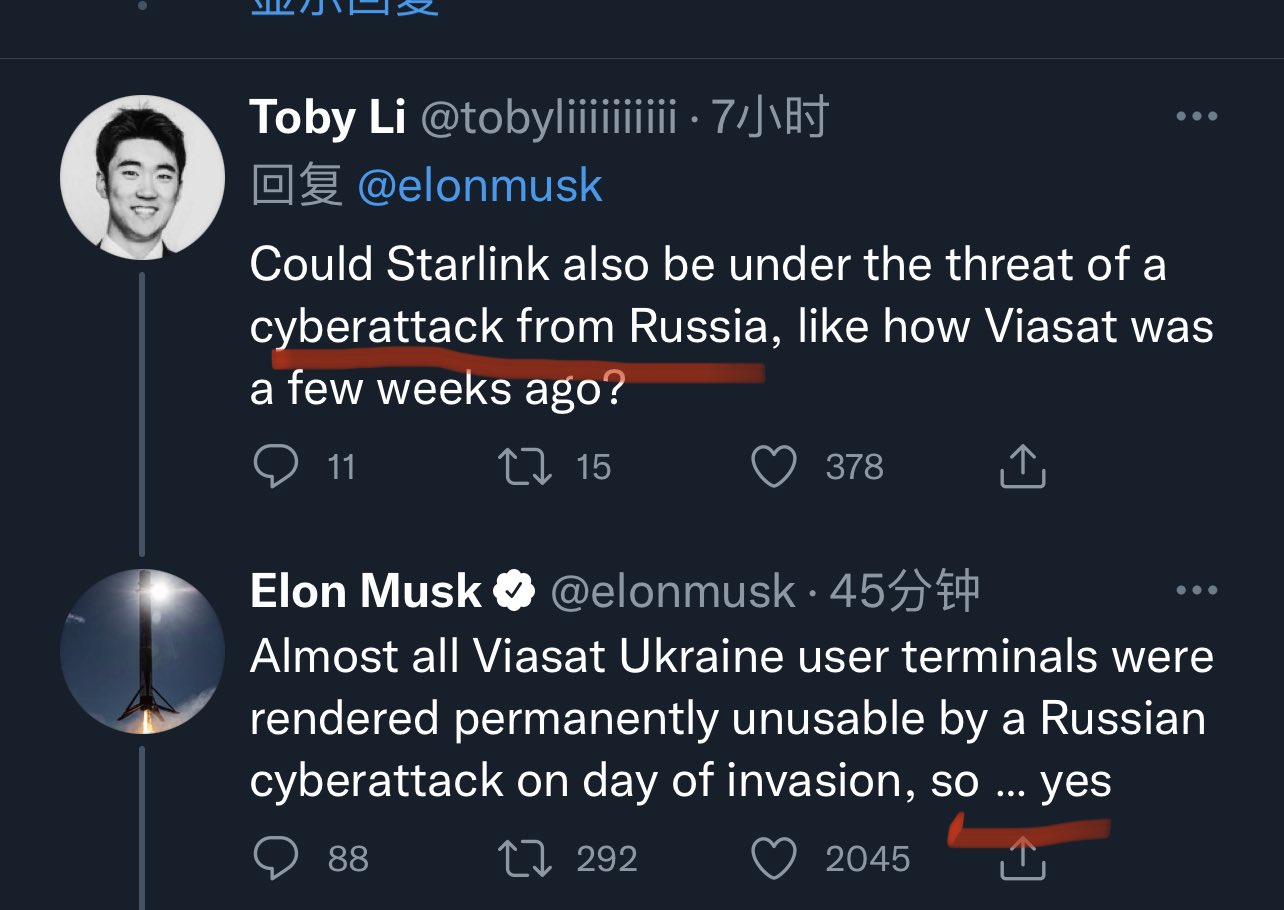
Task: Tap the Toby Li display name
Action: (x=328, y=118)
